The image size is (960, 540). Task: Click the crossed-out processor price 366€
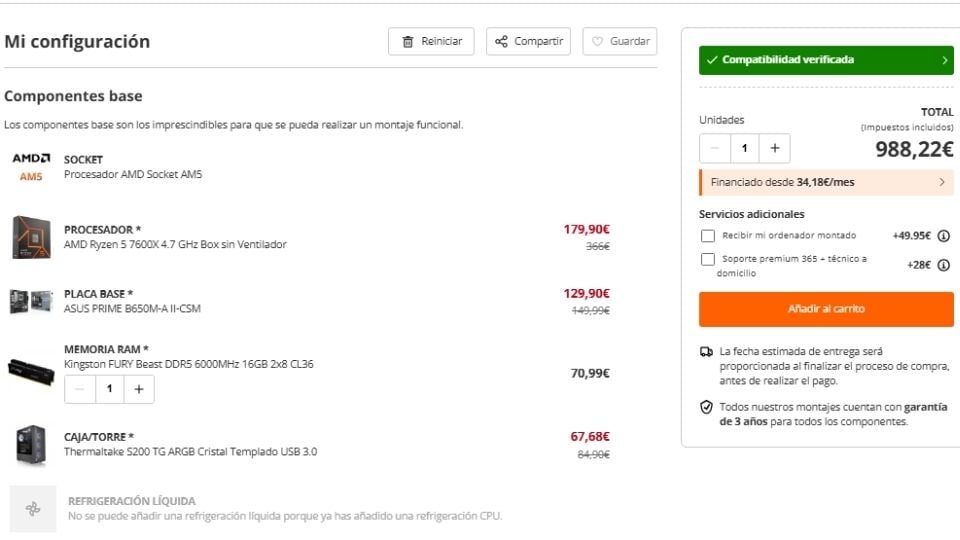598,246
